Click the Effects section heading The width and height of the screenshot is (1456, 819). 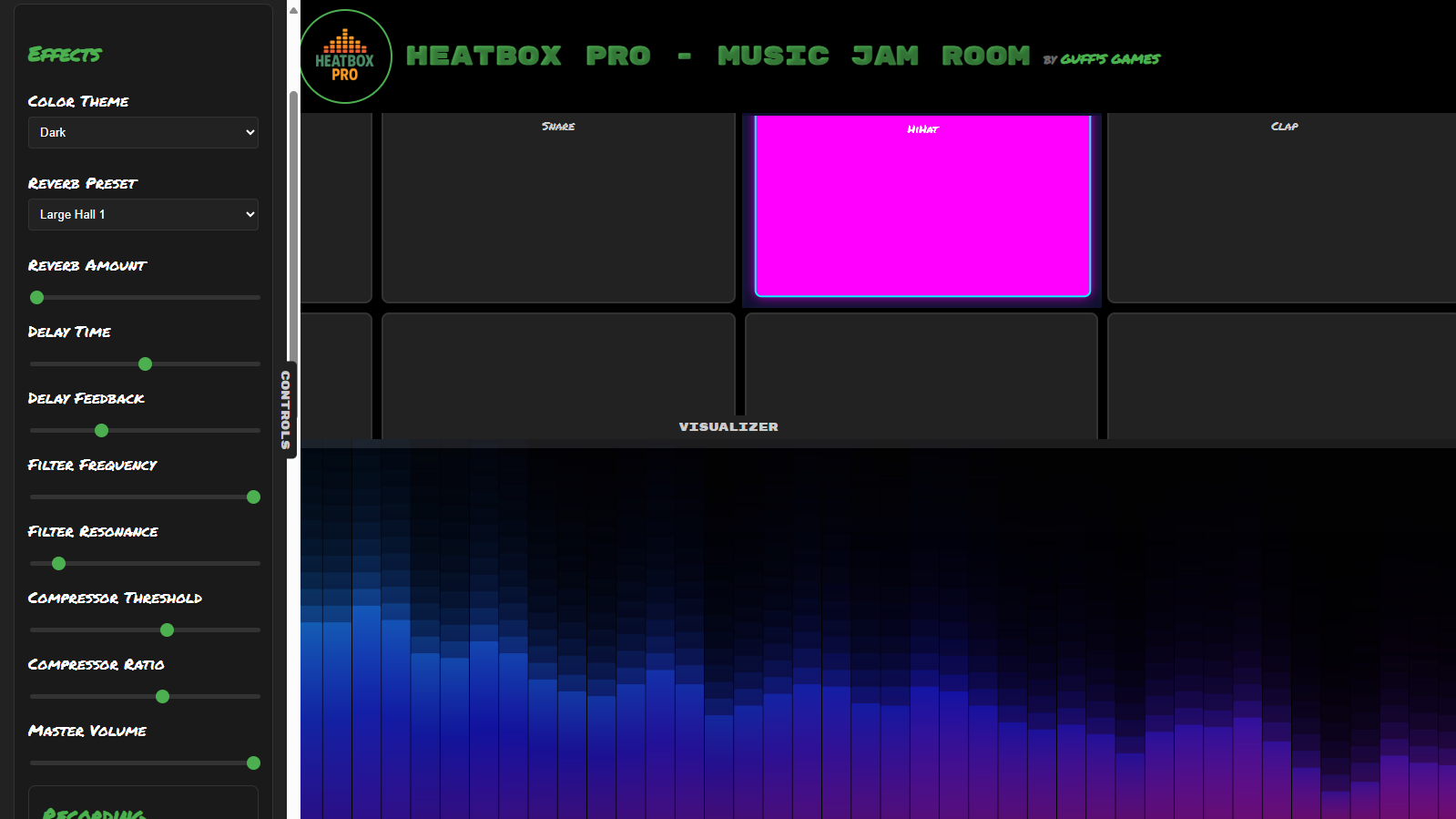tap(65, 55)
